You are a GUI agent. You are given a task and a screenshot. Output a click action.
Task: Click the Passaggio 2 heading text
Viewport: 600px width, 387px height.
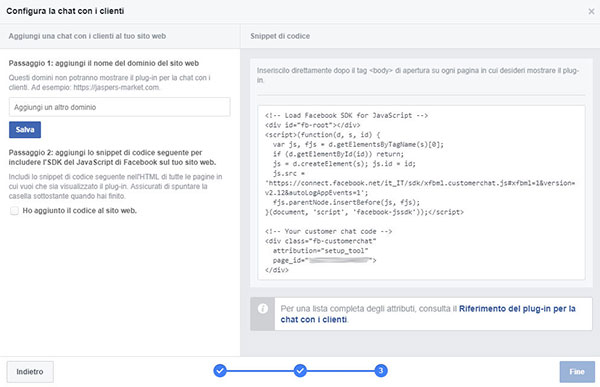tap(112, 157)
